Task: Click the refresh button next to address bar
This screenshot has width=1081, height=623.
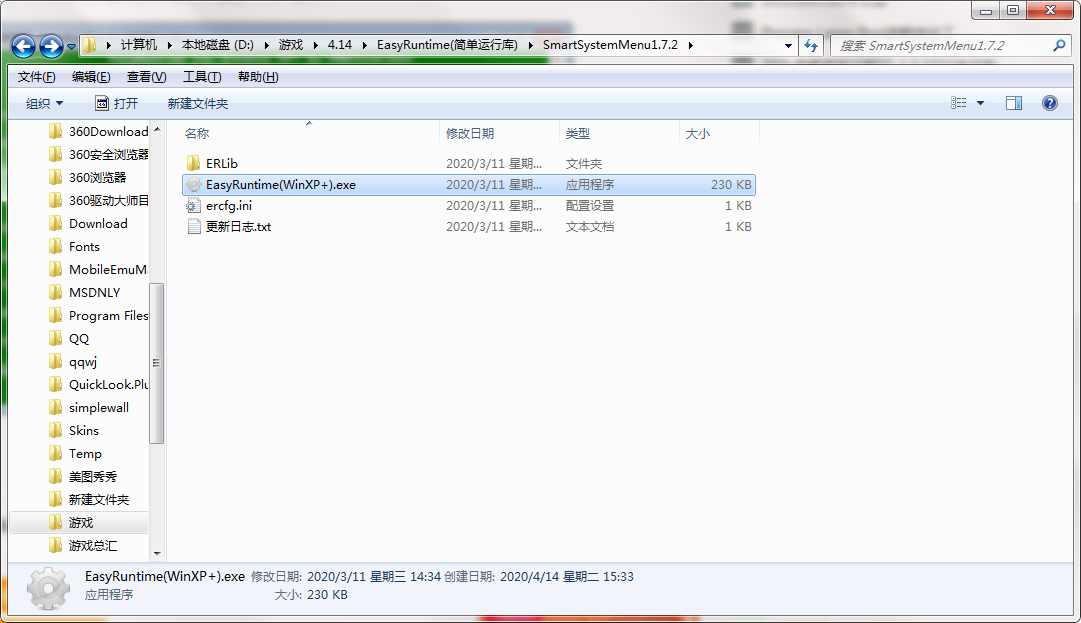Action: [811, 45]
